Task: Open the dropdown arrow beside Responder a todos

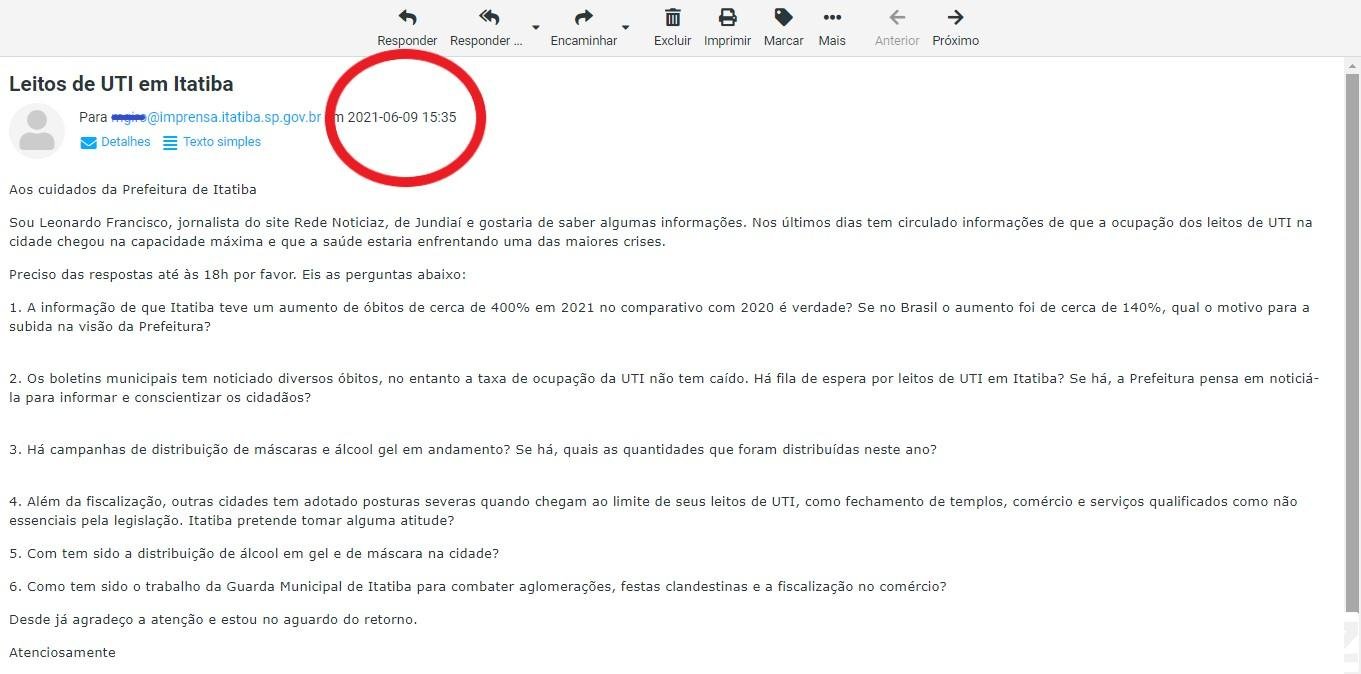Action: [535, 27]
